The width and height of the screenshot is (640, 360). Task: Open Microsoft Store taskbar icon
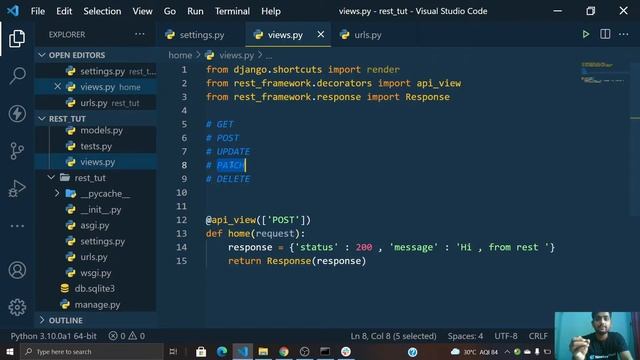point(201,351)
